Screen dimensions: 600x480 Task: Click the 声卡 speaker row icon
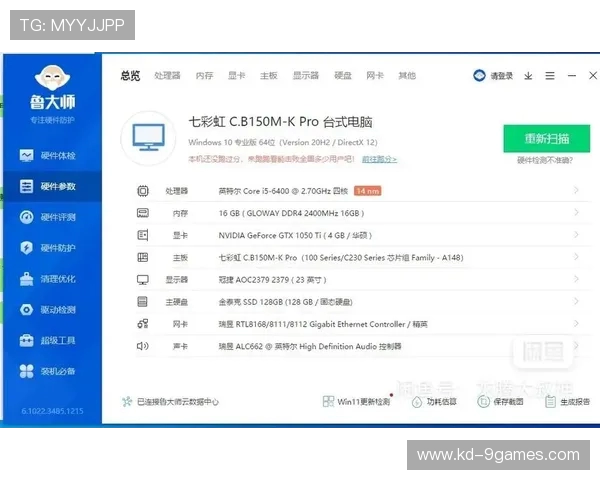coord(143,346)
